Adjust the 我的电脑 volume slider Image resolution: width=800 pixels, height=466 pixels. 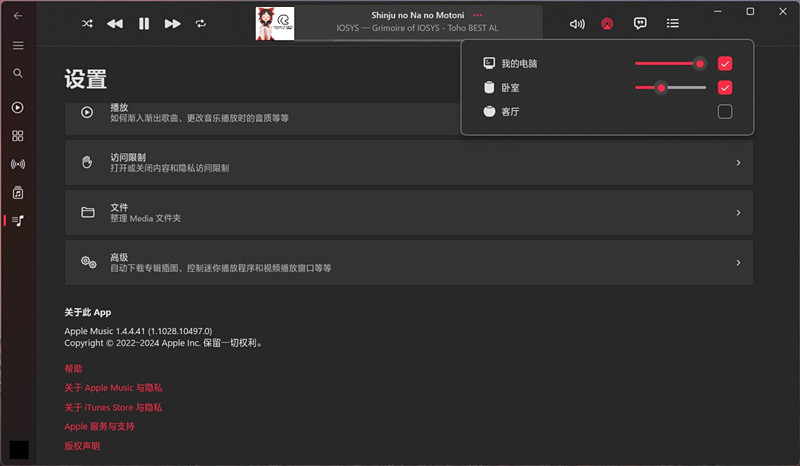pyautogui.click(x=670, y=64)
